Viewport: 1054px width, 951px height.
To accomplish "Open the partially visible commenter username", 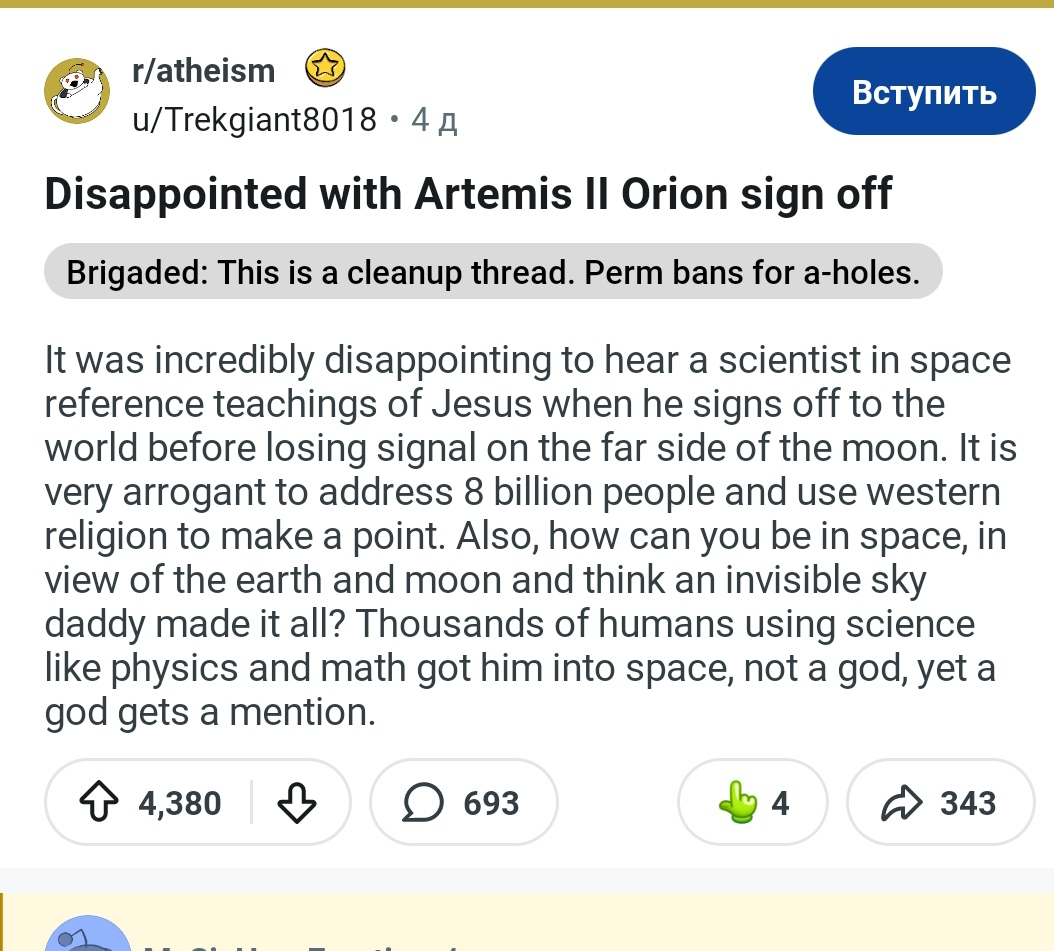I will tap(302, 946).
